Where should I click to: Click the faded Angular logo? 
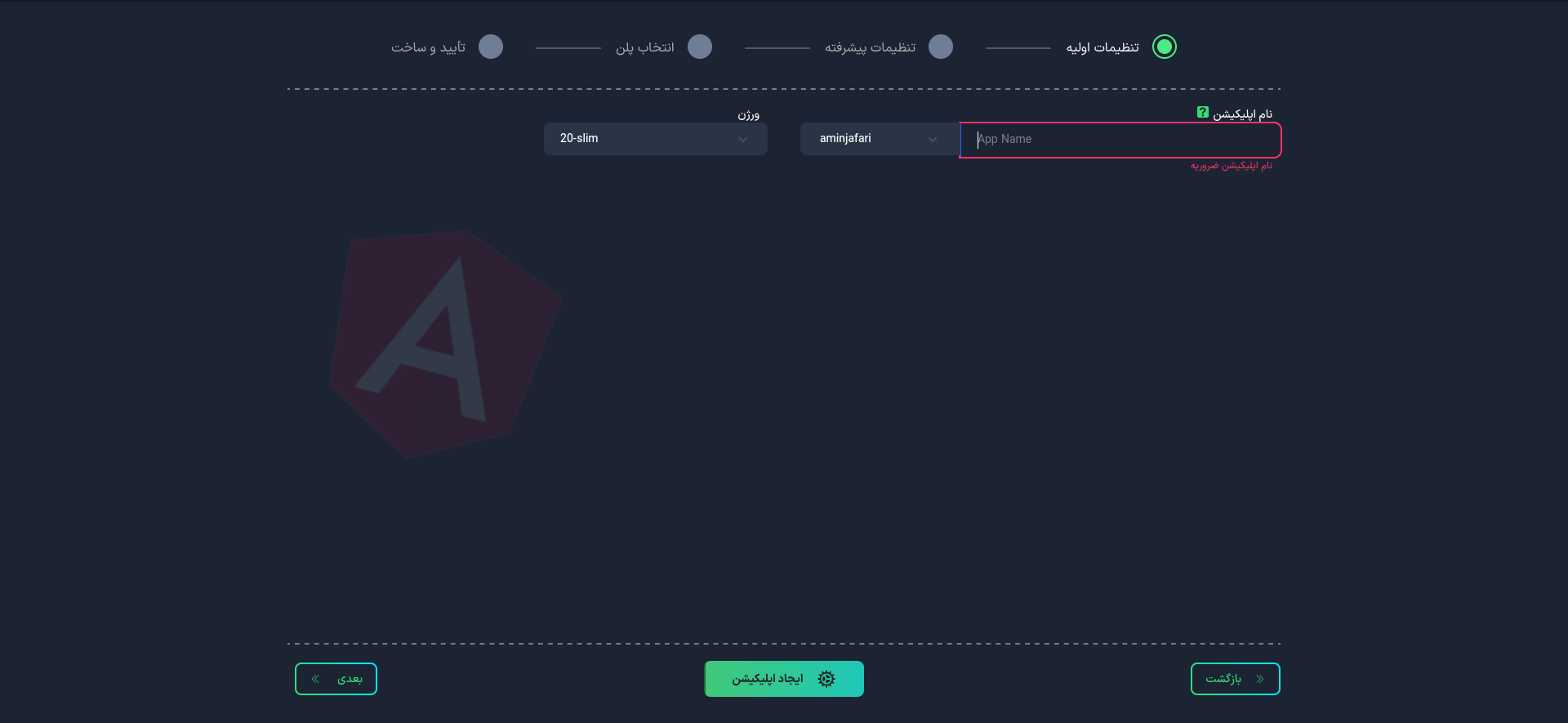tap(445, 344)
